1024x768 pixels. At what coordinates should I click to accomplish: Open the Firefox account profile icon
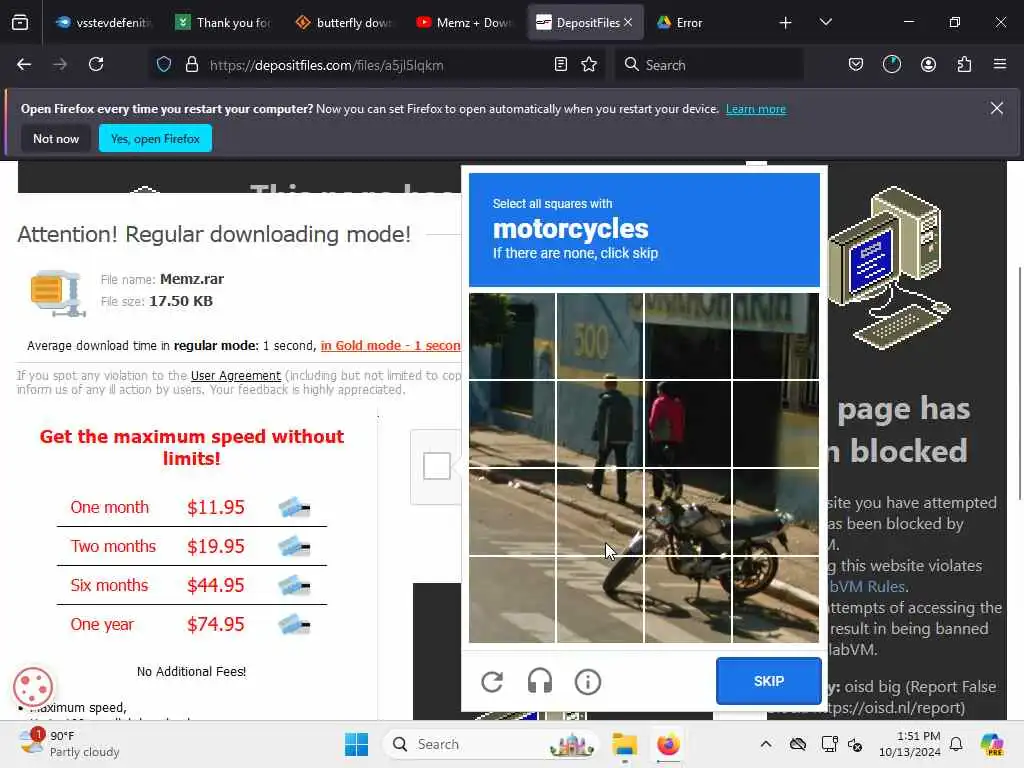(928, 65)
